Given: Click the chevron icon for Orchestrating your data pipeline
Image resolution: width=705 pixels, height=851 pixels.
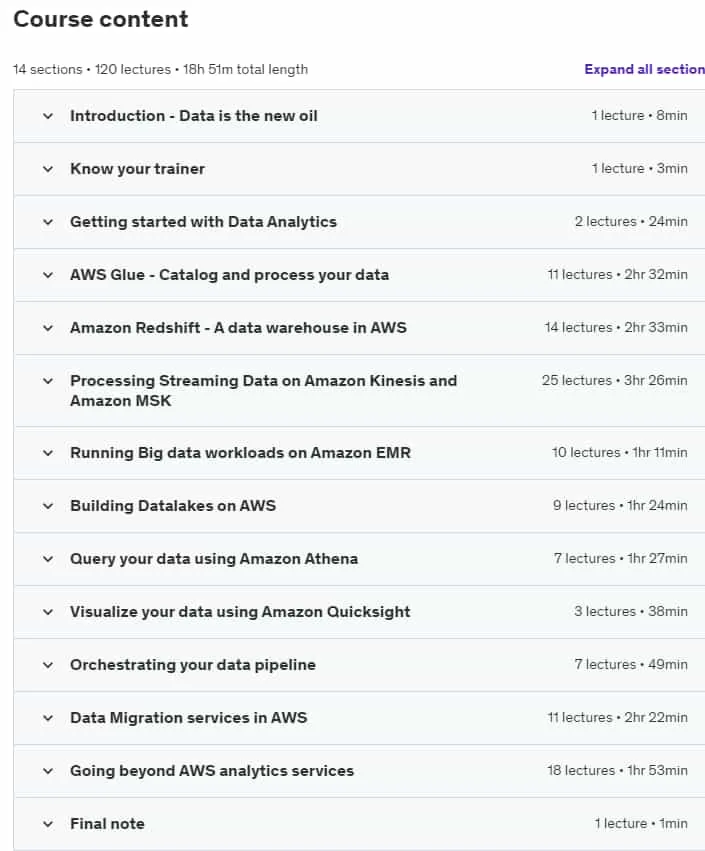Looking at the screenshot, I should click(x=48, y=665).
